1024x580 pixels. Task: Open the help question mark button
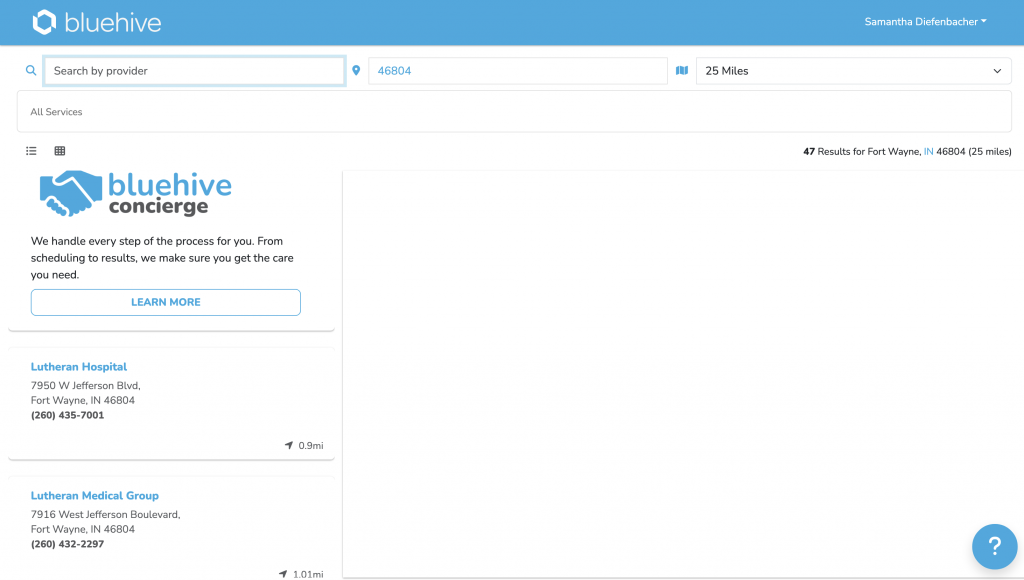(x=994, y=547)
